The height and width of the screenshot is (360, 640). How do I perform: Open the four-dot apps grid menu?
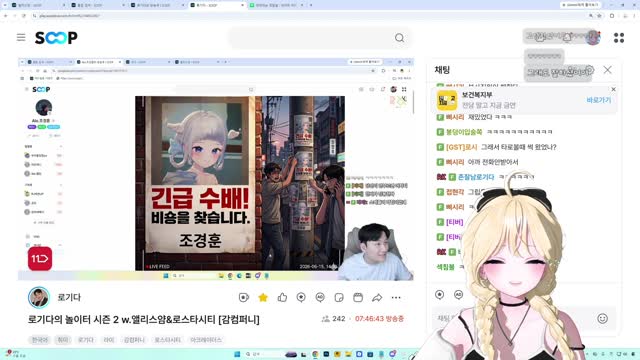619,38
